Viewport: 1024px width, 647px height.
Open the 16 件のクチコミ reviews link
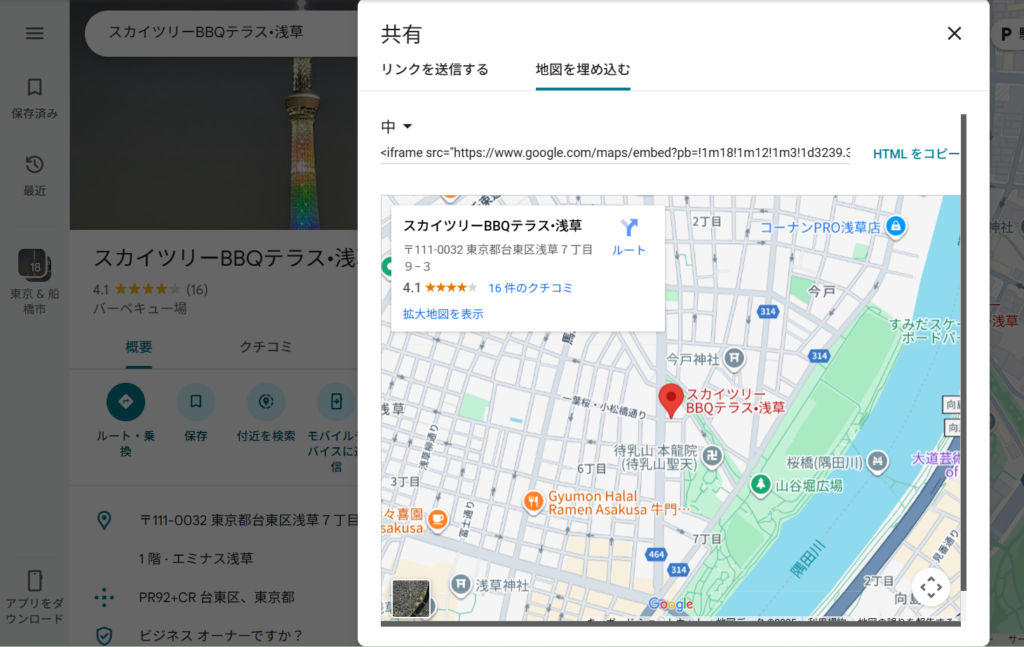pos(530,288)
